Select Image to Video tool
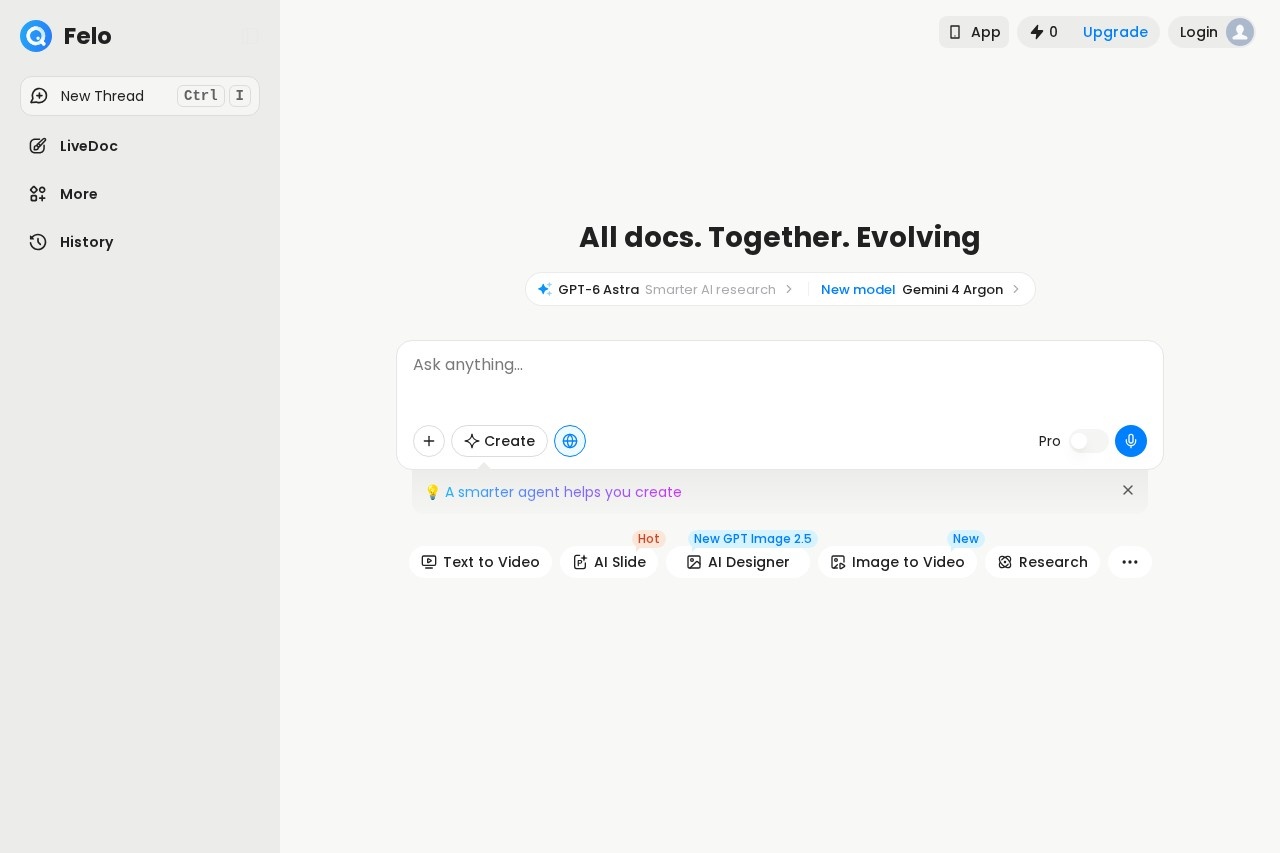 [x=897, y=562]
